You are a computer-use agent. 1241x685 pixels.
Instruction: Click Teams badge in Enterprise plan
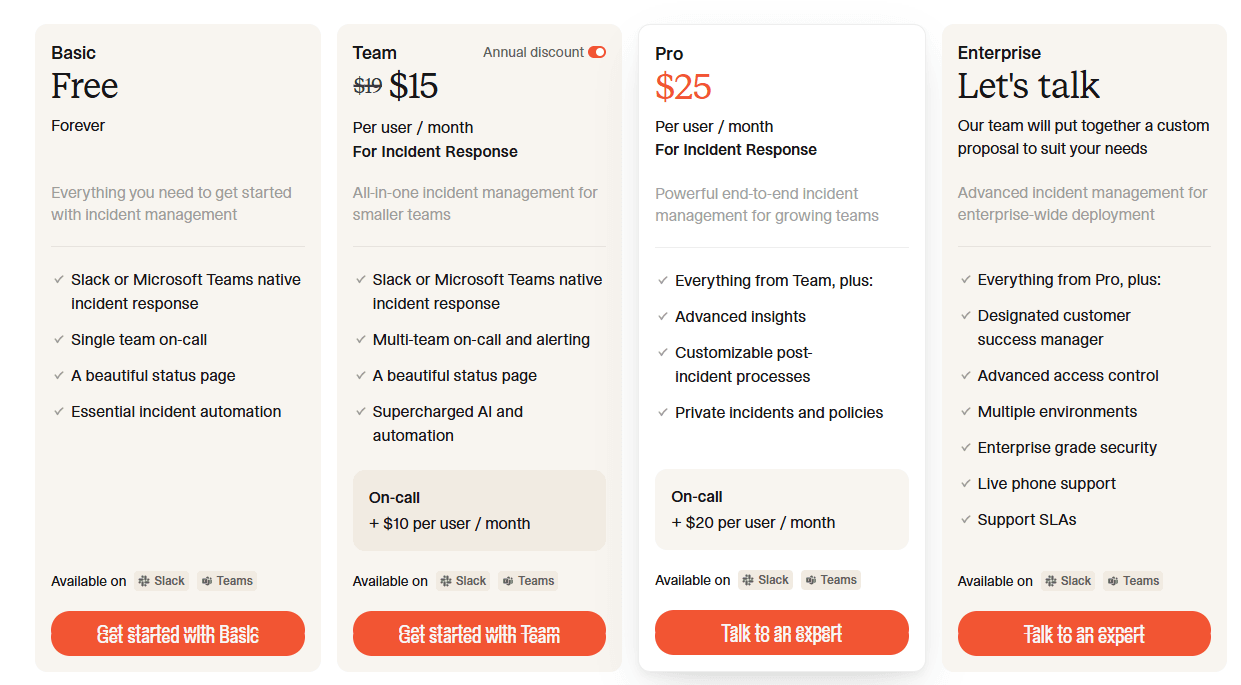click(1133, 581)
